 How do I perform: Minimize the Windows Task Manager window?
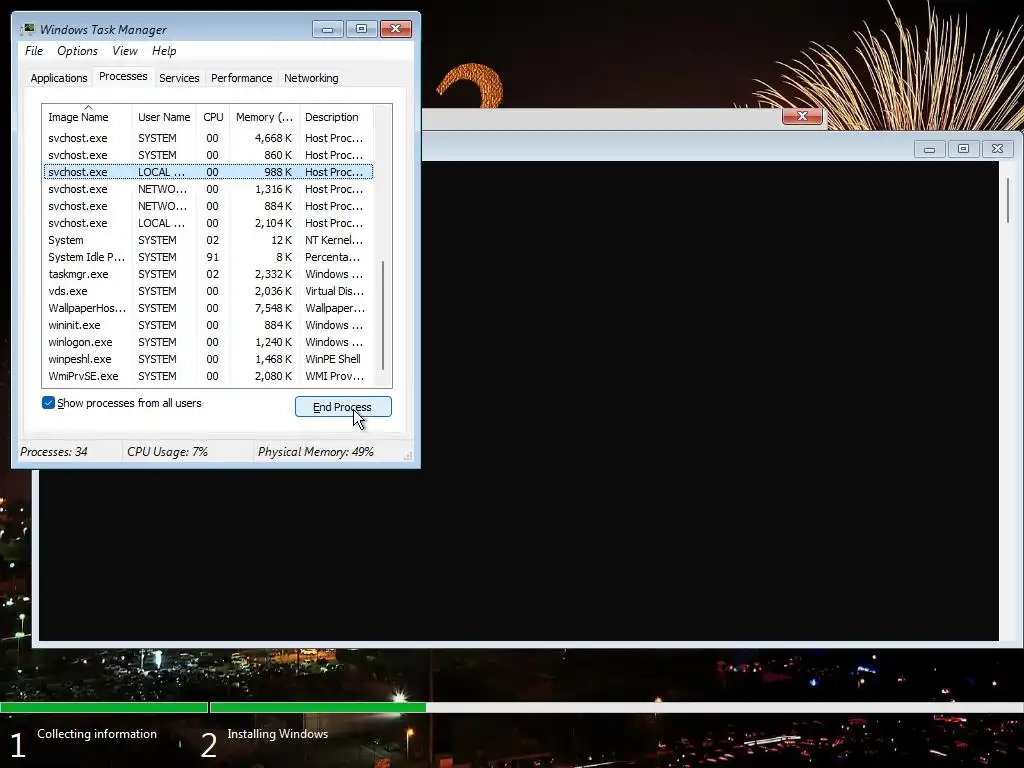328,29
